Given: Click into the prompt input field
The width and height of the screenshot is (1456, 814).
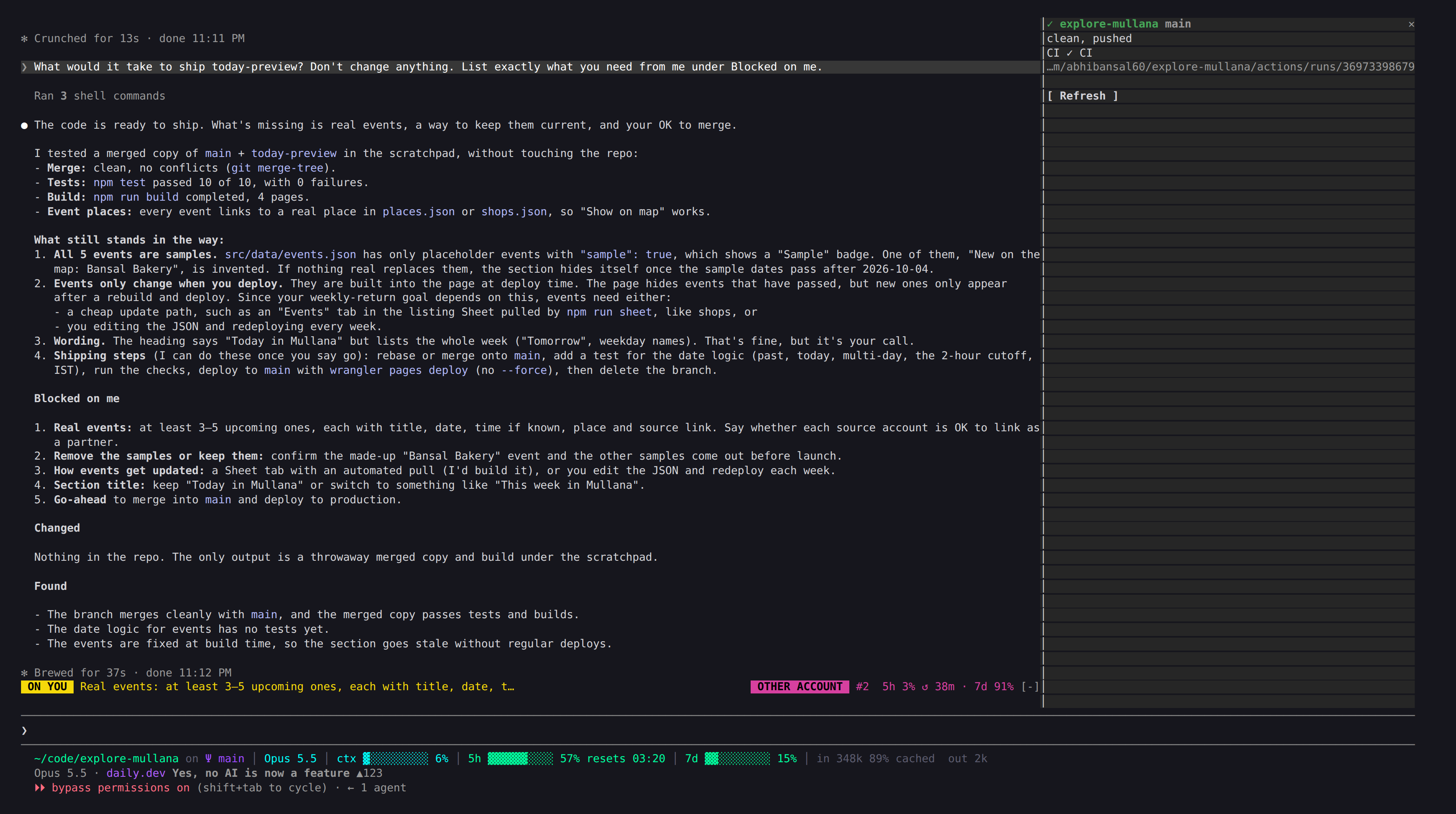Looking at the screenshot, I should [x=718, y=730].
